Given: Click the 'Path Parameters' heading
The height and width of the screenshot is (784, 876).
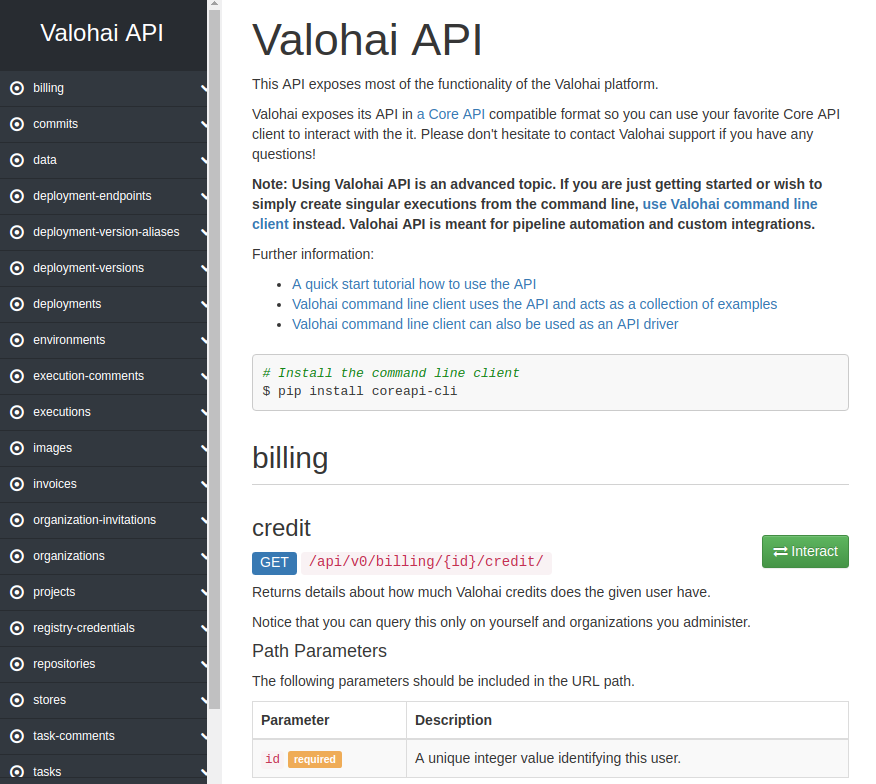Looking at the screenshot, I should pos(319,651).
